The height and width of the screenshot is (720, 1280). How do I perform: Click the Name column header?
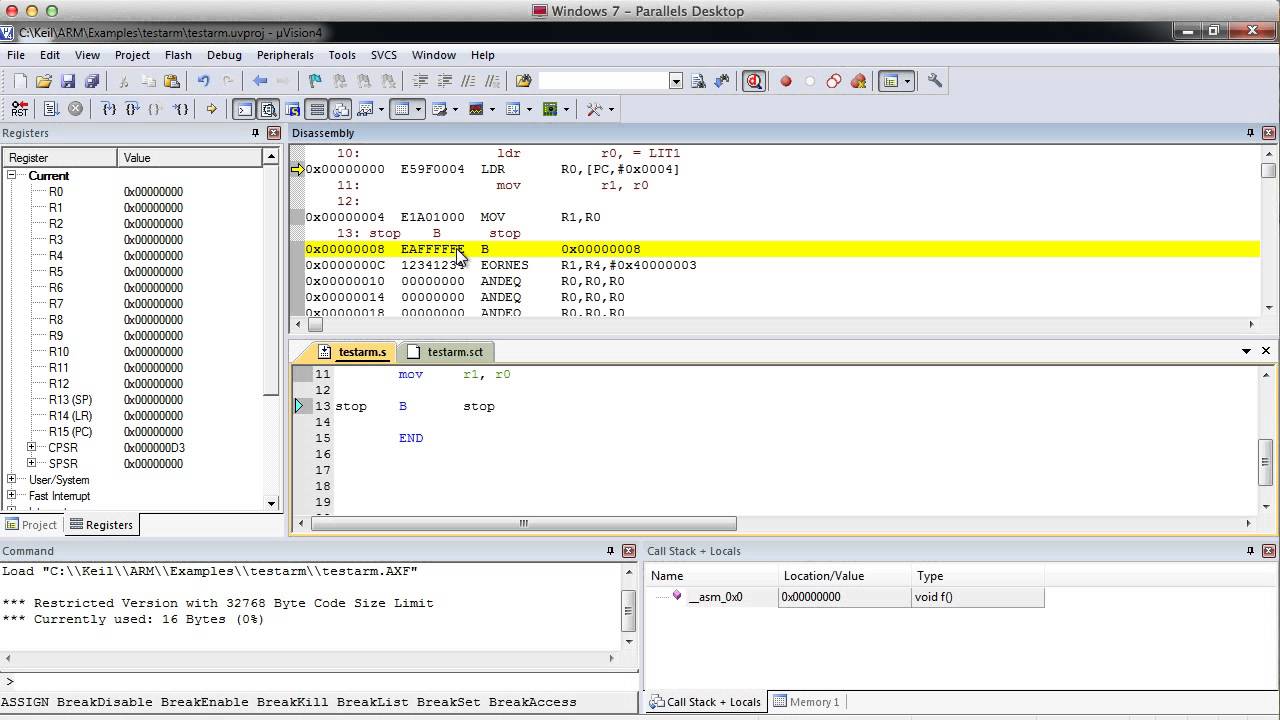point(712,576)
